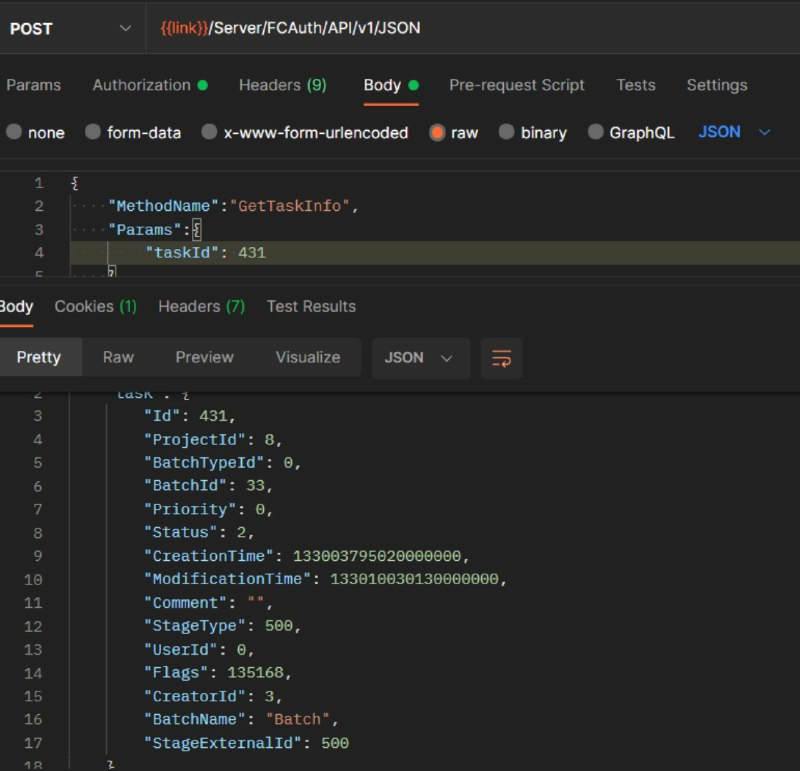This screenshot has height=771, width=800.
Task: Click the "BatchTypeId": 0 line
Action: 222,463
